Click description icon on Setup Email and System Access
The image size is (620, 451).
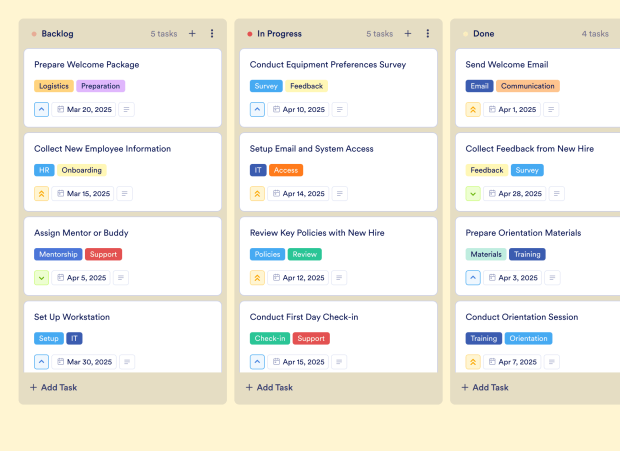point(341,194)
